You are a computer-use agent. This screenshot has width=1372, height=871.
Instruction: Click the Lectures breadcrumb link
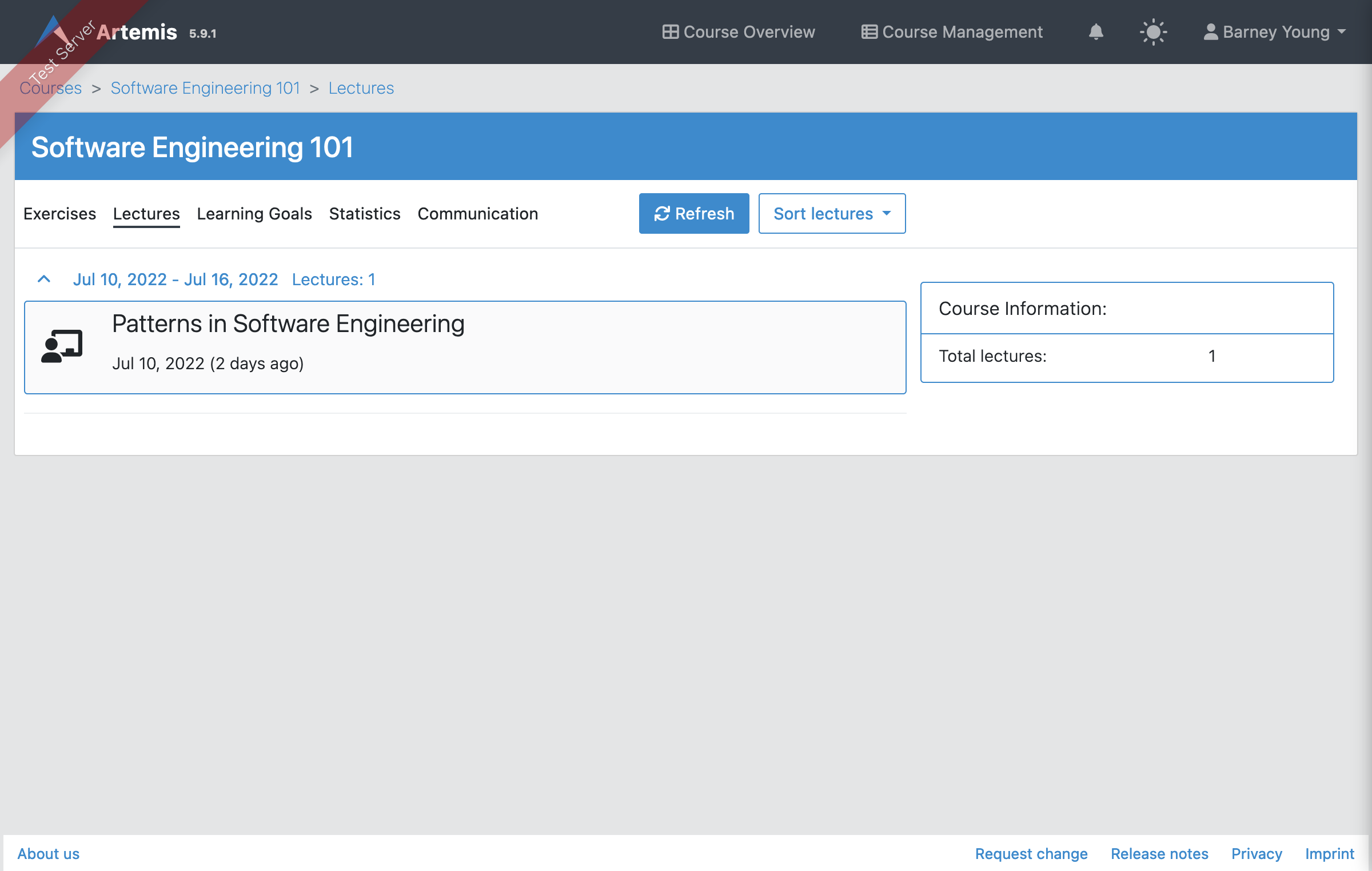click(361, 88)
